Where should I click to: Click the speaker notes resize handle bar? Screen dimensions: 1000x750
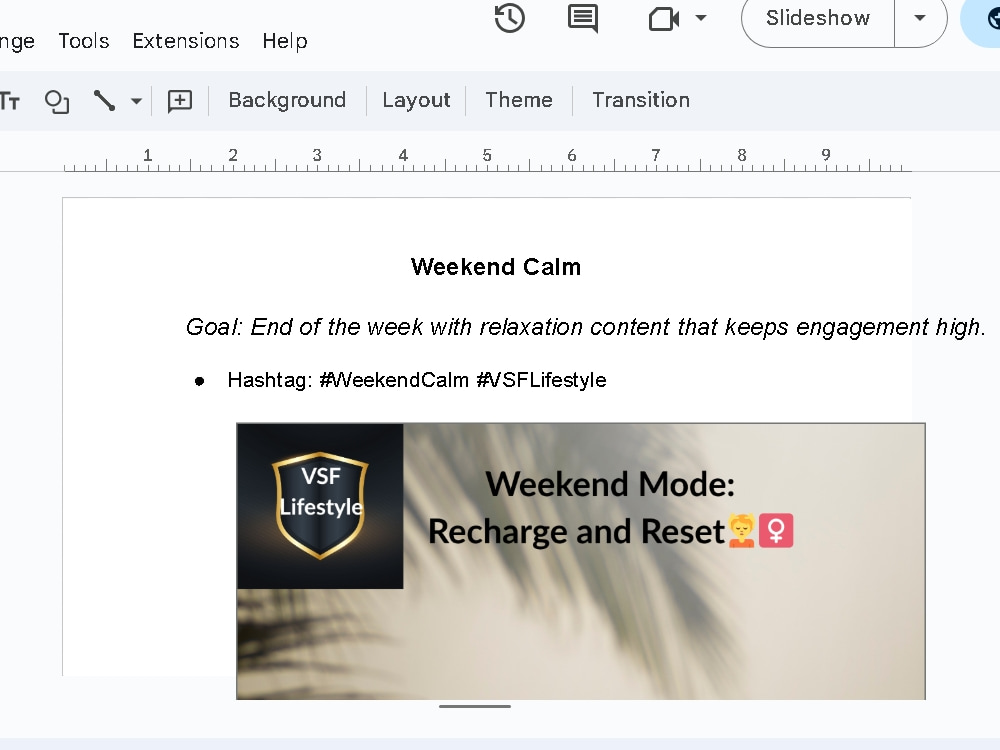(474, 706)
